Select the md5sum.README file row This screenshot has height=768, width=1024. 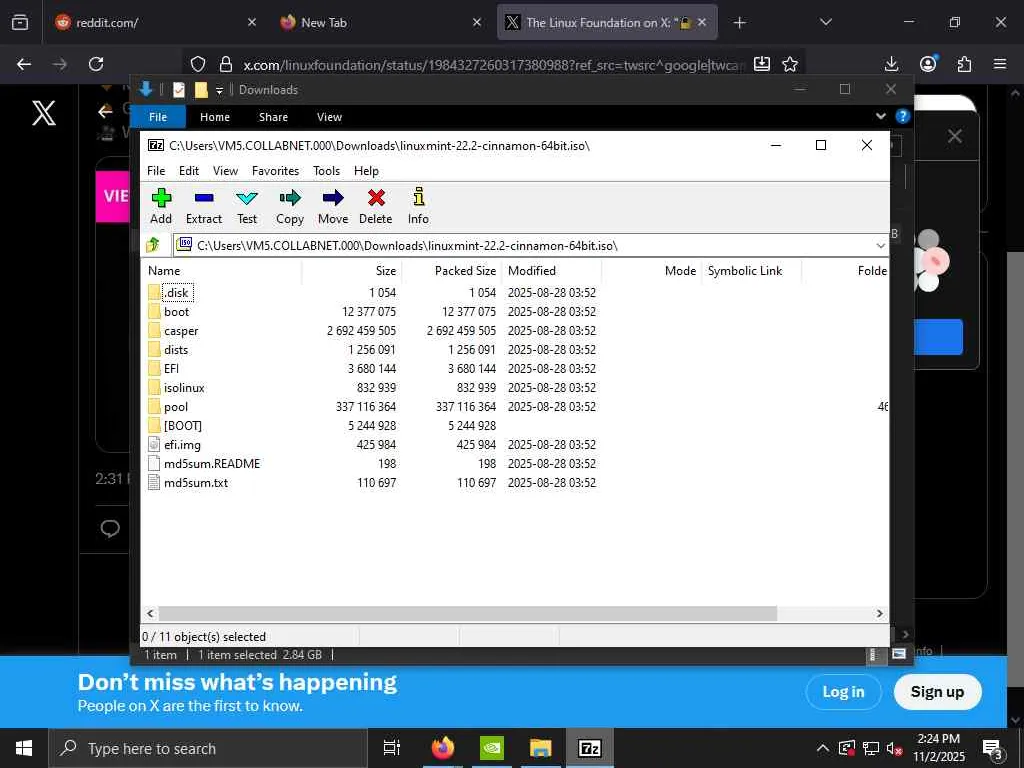[x=372, y=464]
